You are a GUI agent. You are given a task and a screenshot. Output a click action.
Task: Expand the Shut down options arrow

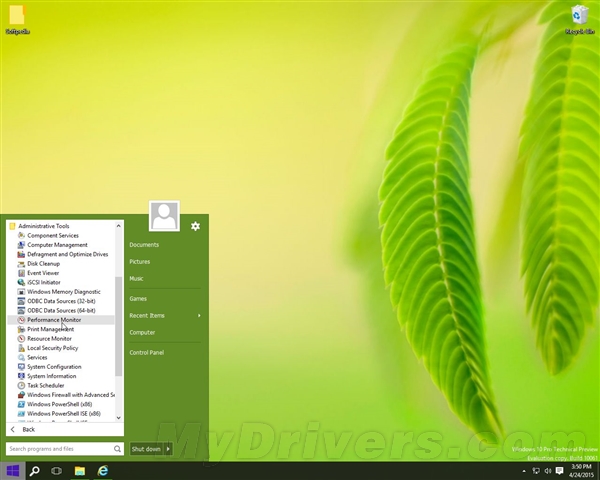point(168,449)
